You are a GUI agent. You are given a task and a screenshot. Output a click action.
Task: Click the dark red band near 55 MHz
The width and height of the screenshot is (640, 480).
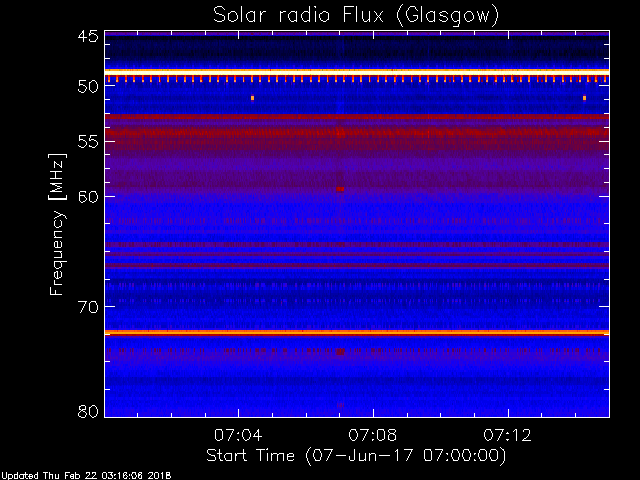[x=357, y=133]
